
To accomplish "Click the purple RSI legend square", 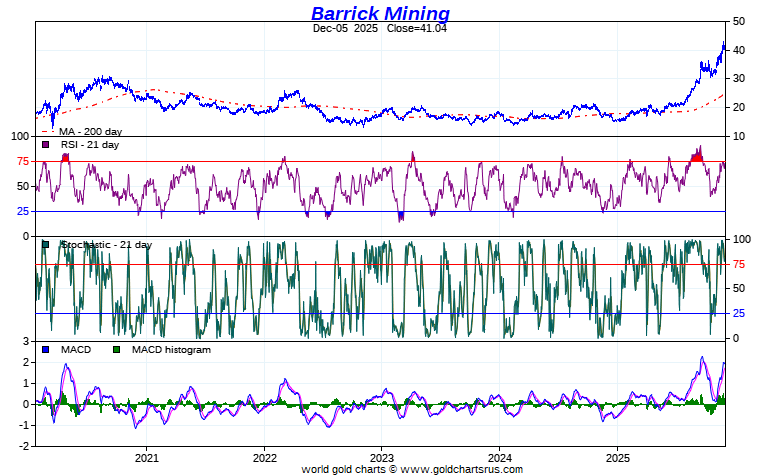I will tap(45, 145).
